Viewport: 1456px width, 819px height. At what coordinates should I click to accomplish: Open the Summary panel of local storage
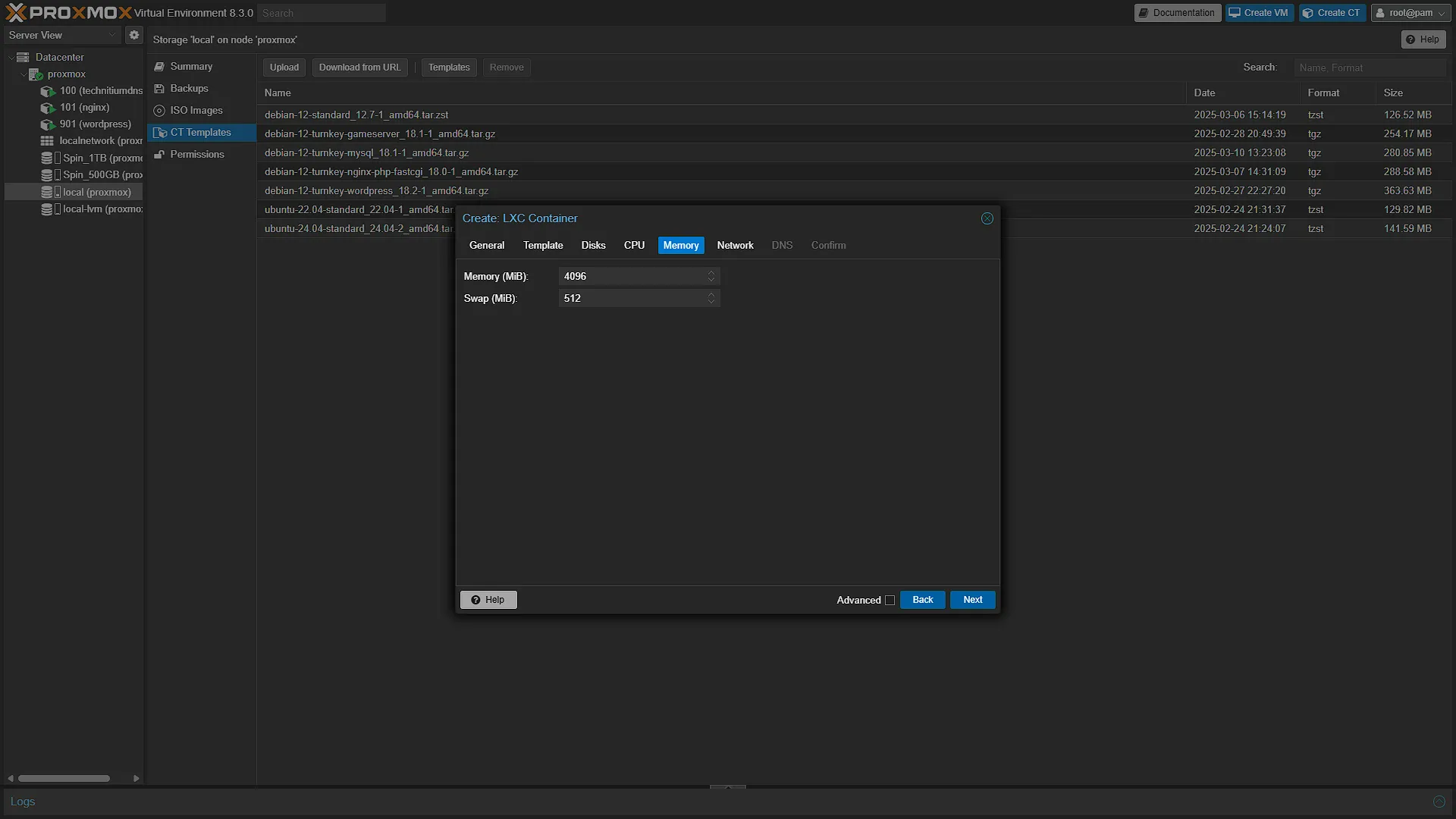(201, 67)
